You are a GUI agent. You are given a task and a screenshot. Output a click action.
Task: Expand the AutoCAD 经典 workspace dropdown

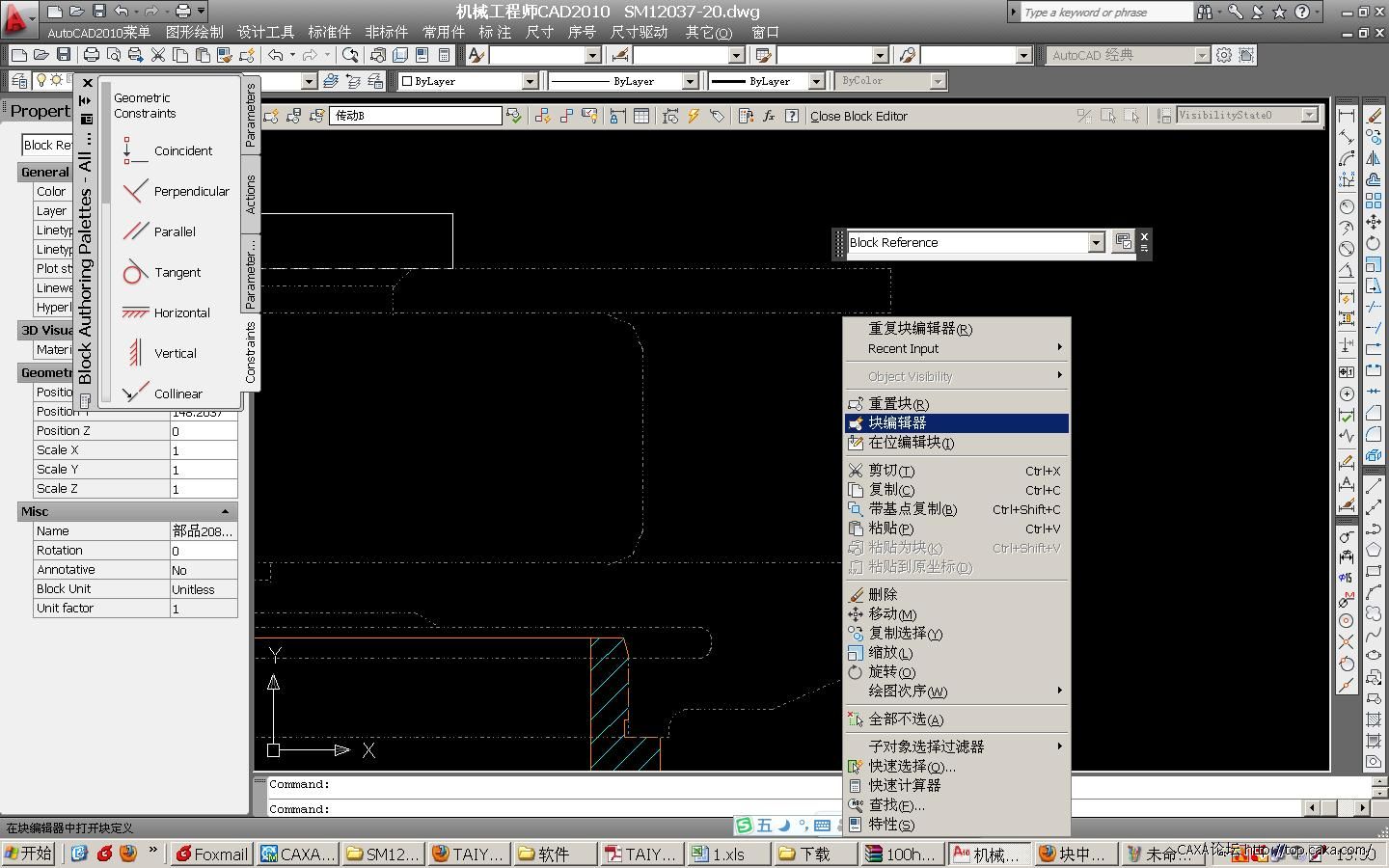[x=1202, y=56]
